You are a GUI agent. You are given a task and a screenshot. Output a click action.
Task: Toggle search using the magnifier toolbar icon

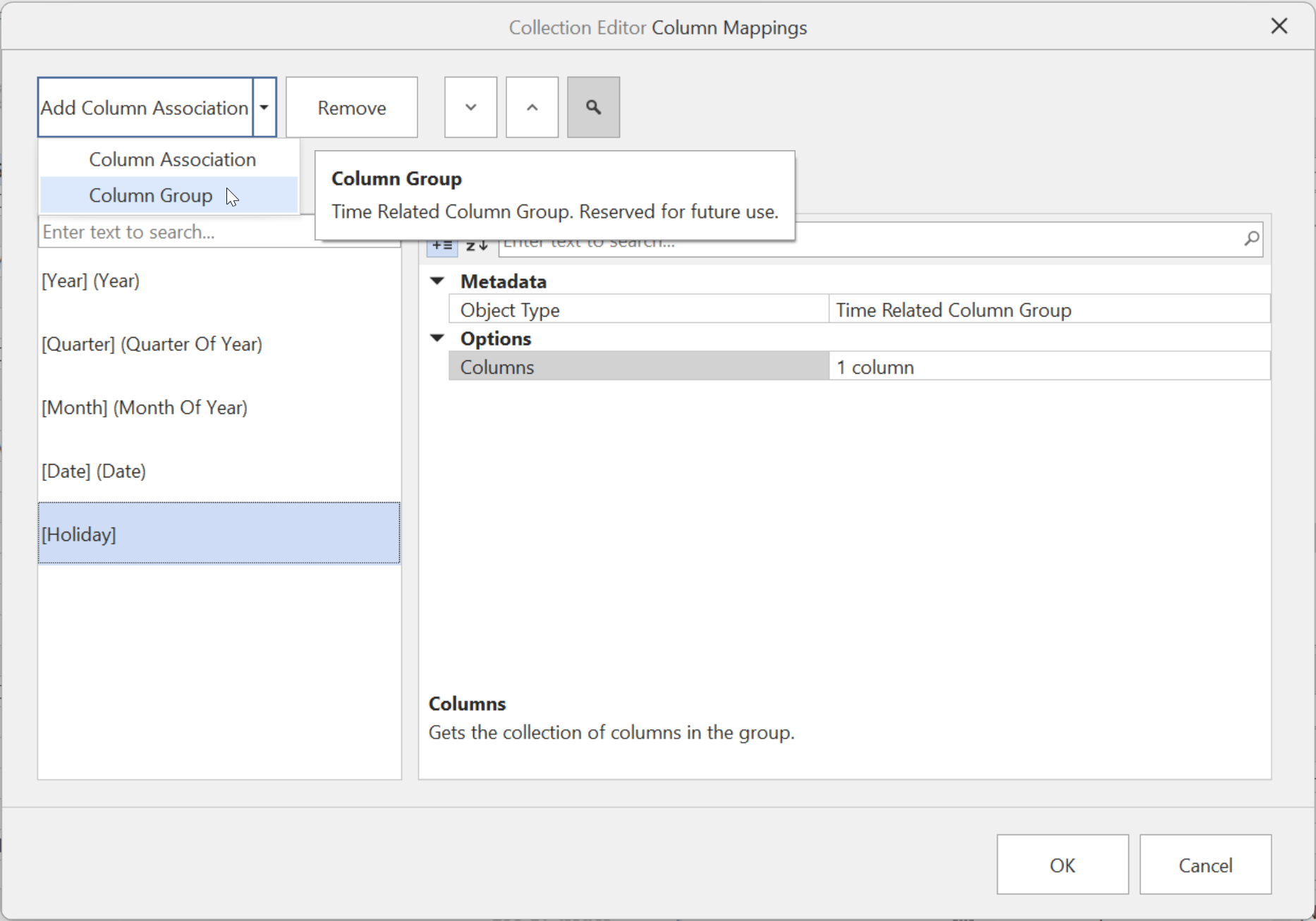tap(592, 106)
